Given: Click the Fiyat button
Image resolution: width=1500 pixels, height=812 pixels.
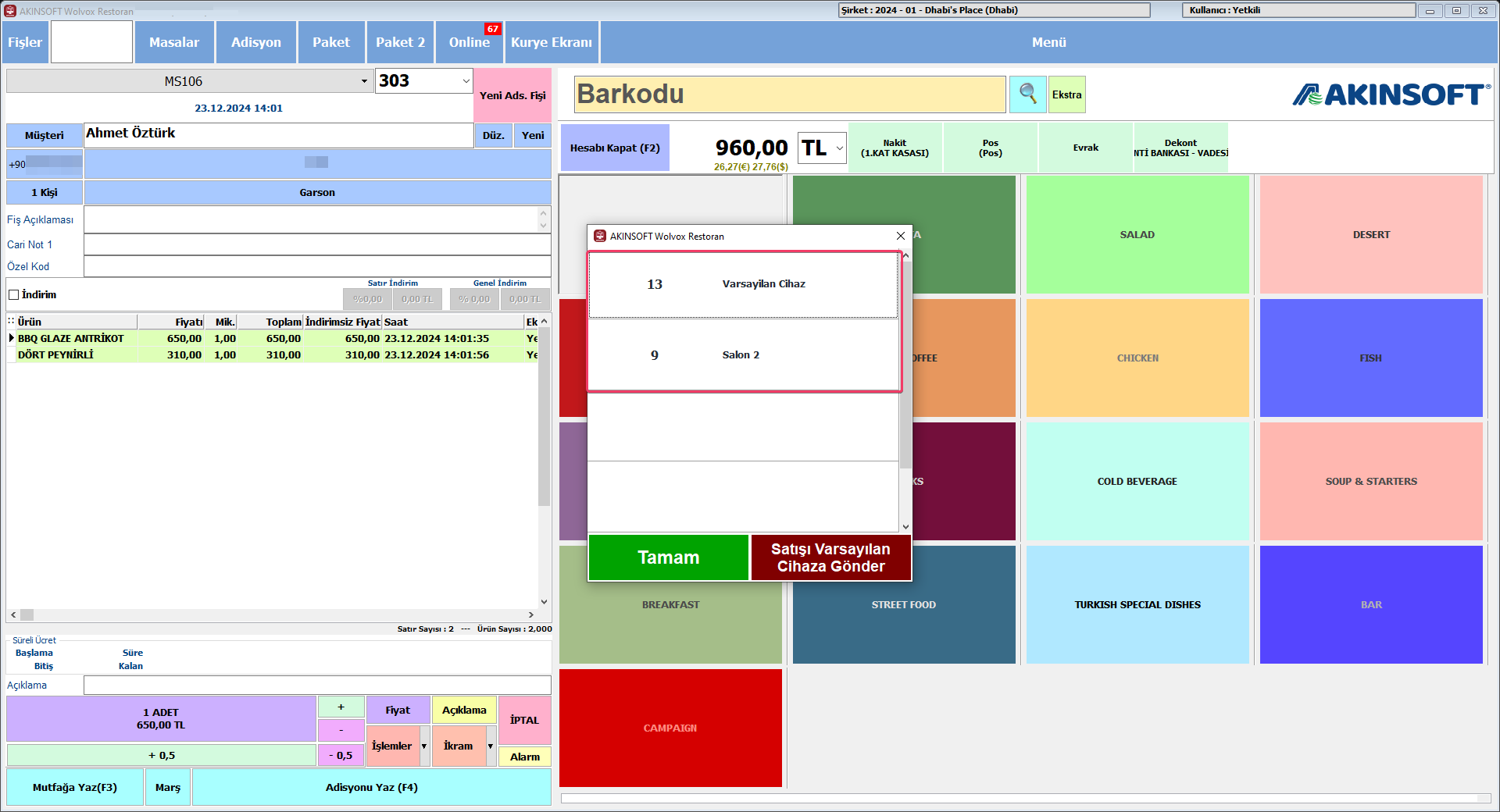Looking at the screenshot, I should click(398, 710).
